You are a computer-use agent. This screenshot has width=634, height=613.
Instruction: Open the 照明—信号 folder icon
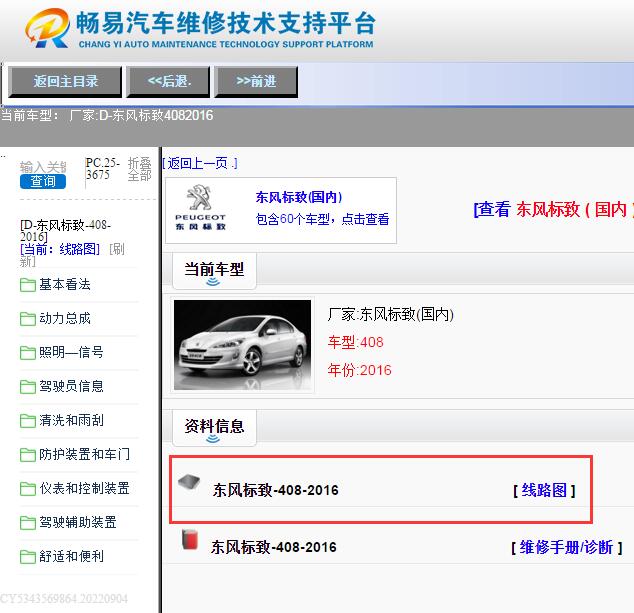27,353
